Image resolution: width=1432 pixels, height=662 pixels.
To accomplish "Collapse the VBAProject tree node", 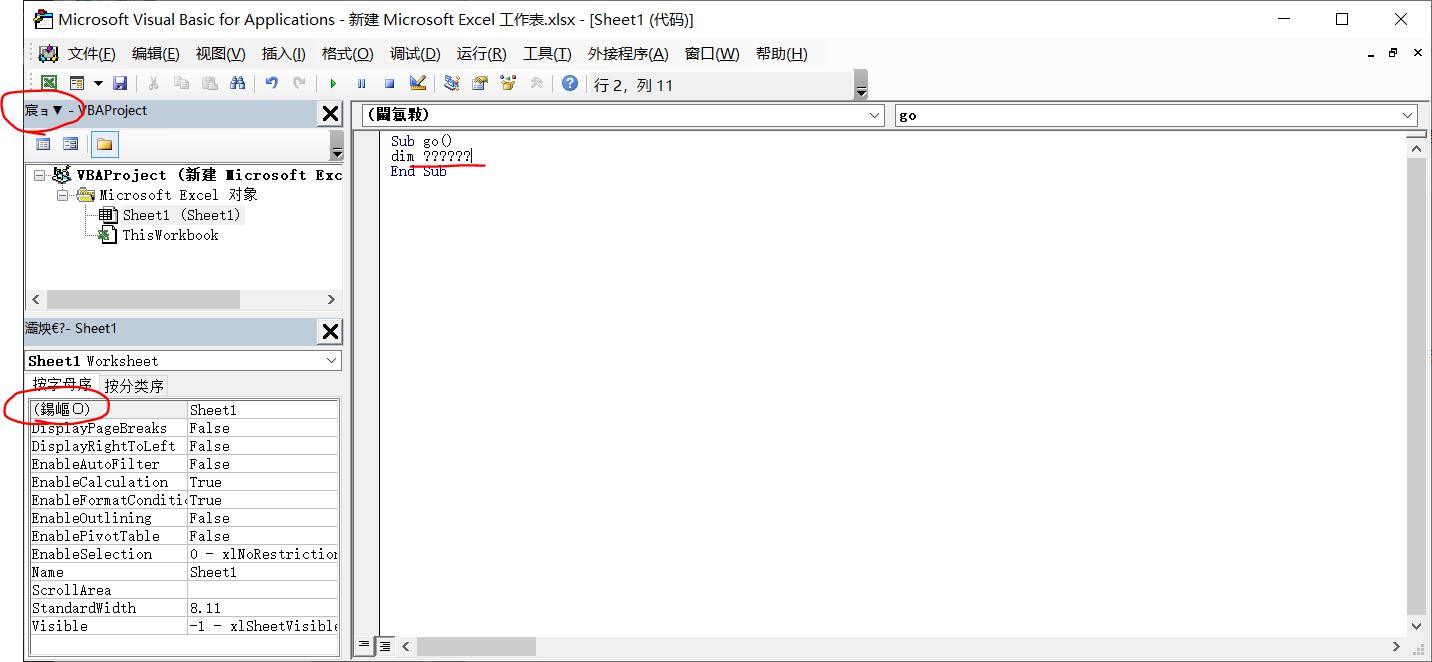I will point(39,175).
